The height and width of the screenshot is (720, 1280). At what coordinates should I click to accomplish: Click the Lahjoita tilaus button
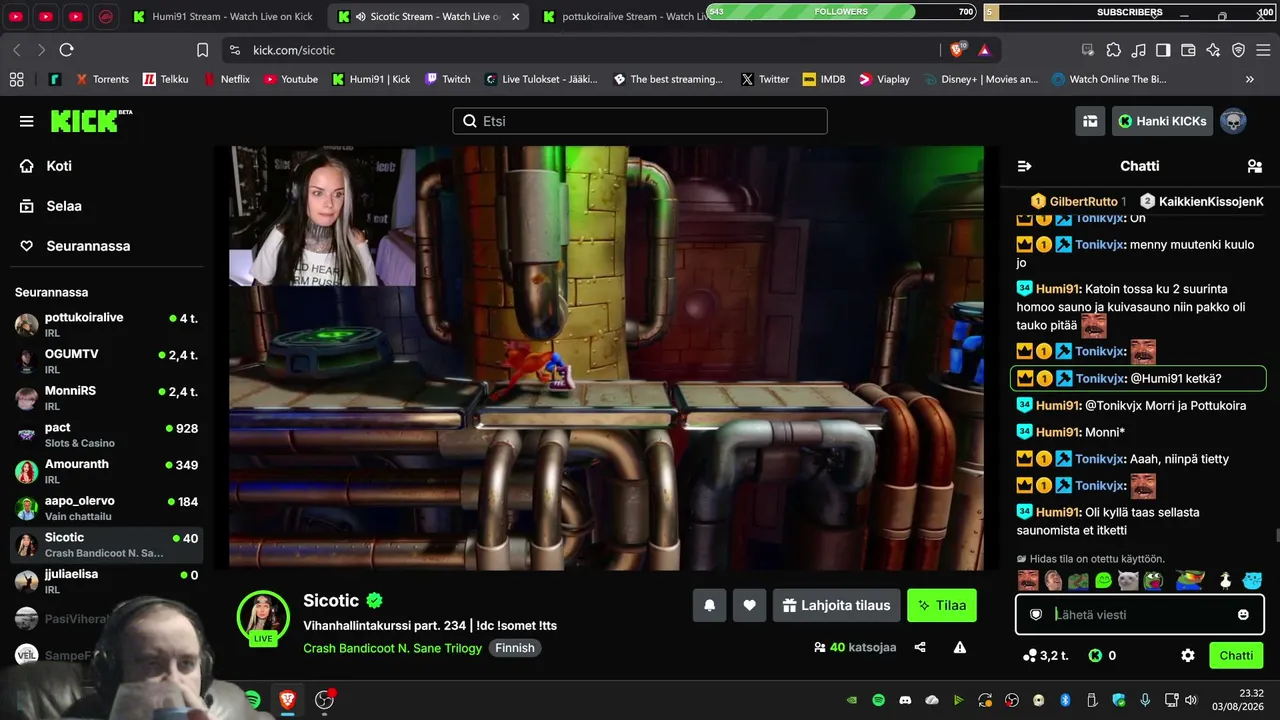click(836, 605)
